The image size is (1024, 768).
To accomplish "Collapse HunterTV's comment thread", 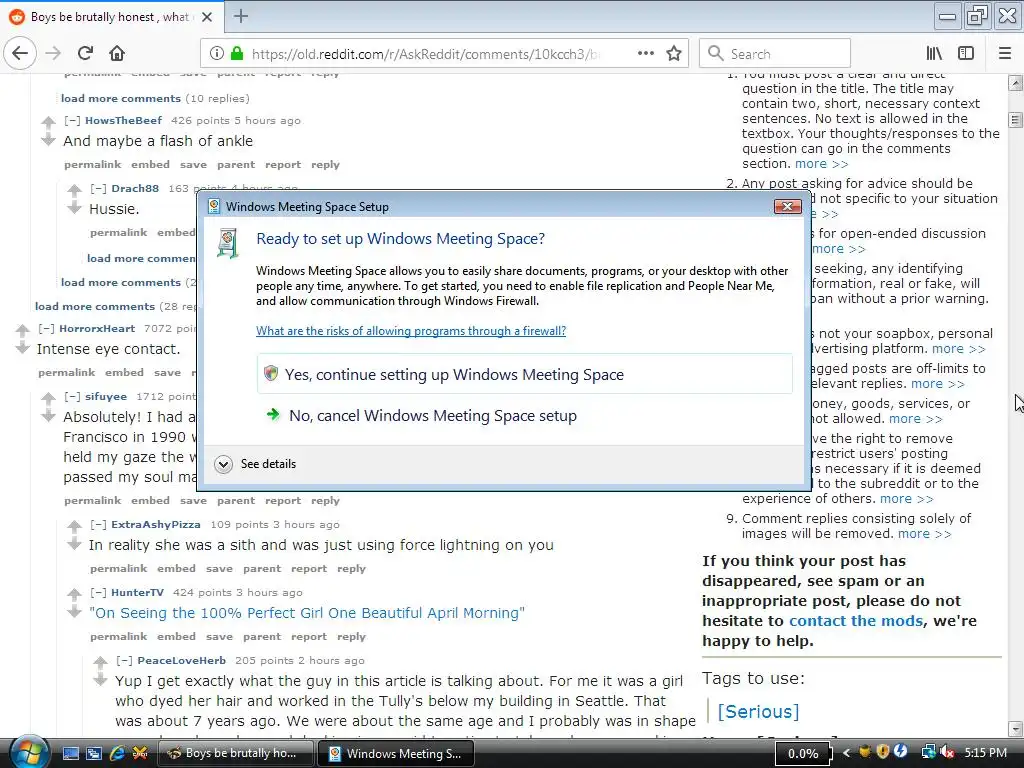I will pyautogui.click(x=98, y=592).
